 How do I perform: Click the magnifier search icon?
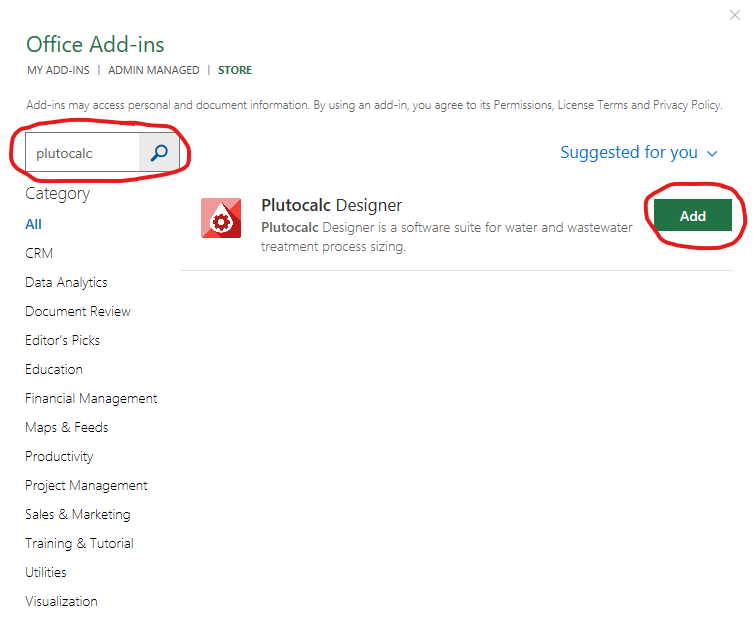coord(159,153)
